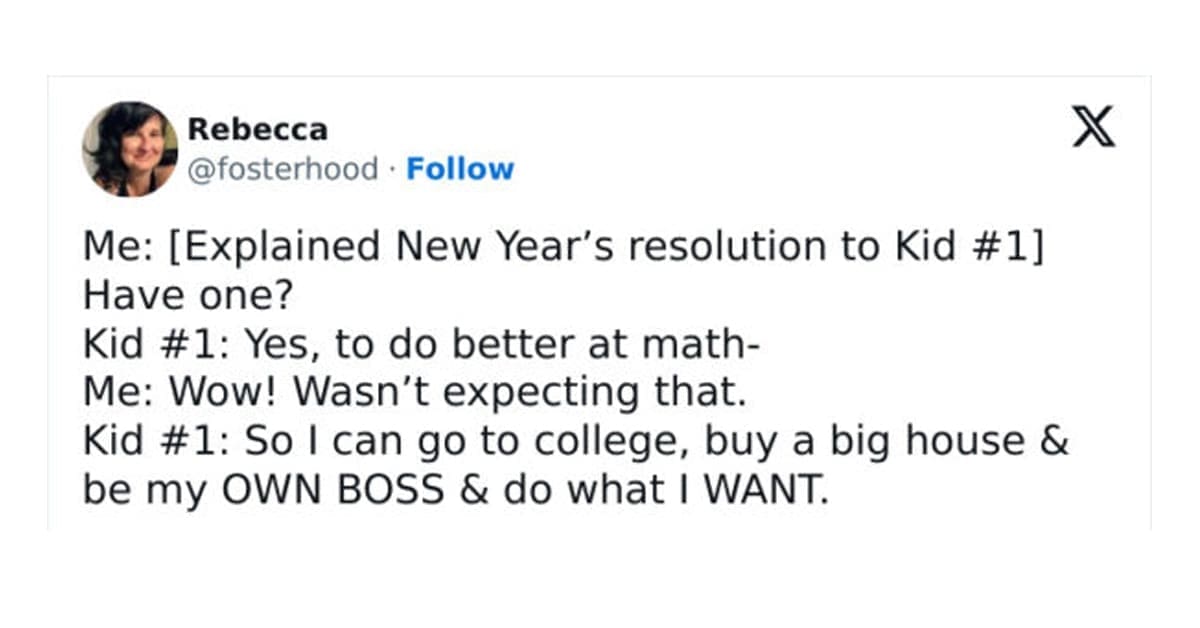
Task: Click the @fosterhood handle
Action: click(283, 169)
